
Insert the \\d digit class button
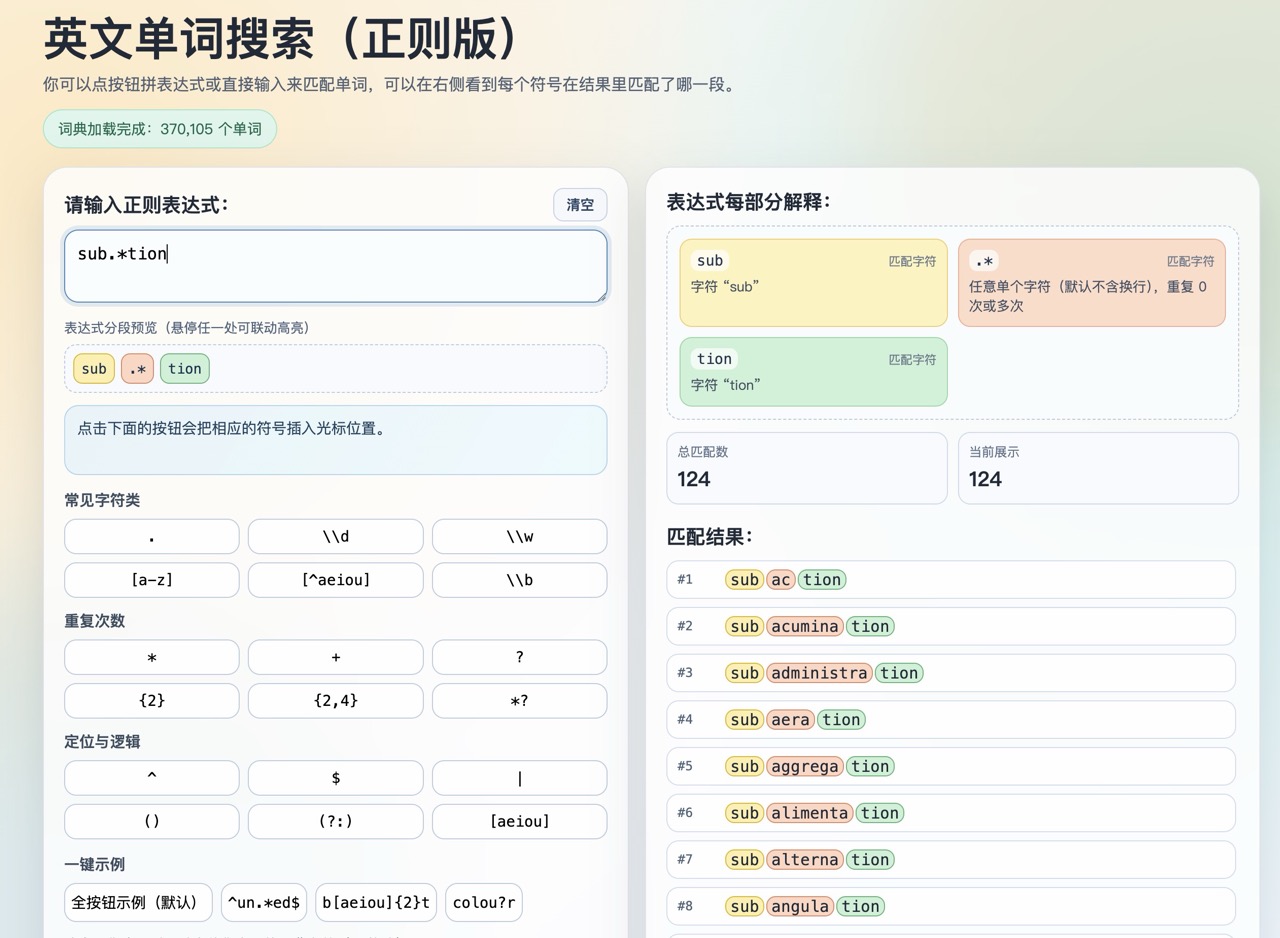335,537
